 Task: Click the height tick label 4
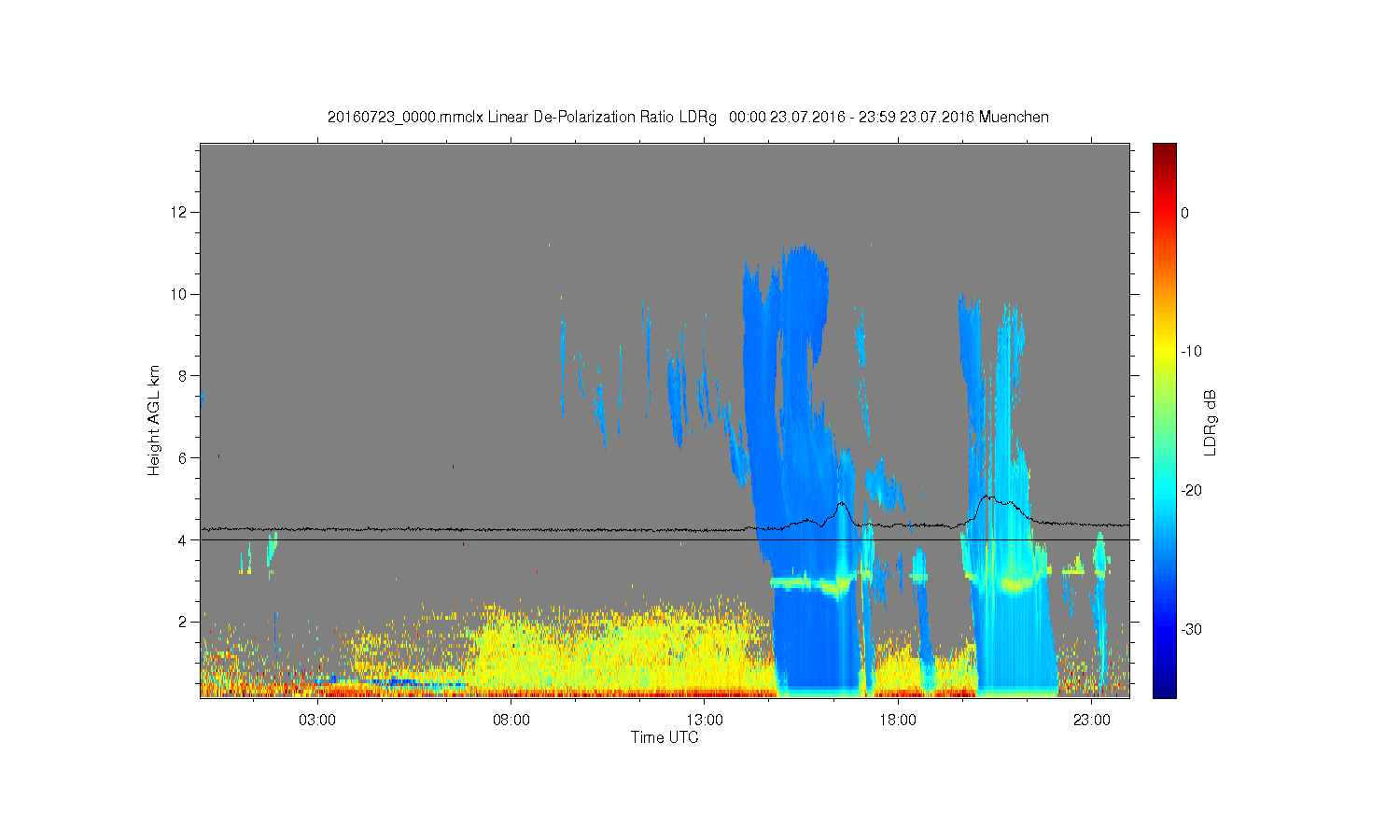click(x=183, y=539)
